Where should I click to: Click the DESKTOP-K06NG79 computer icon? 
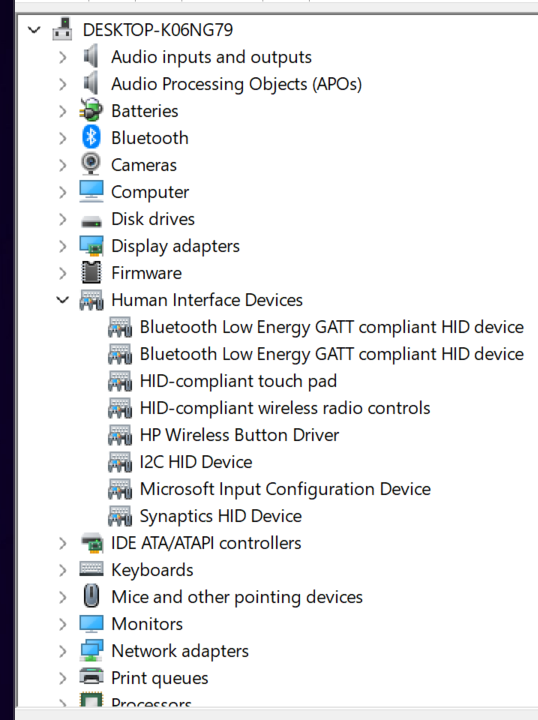coord(62,29)
